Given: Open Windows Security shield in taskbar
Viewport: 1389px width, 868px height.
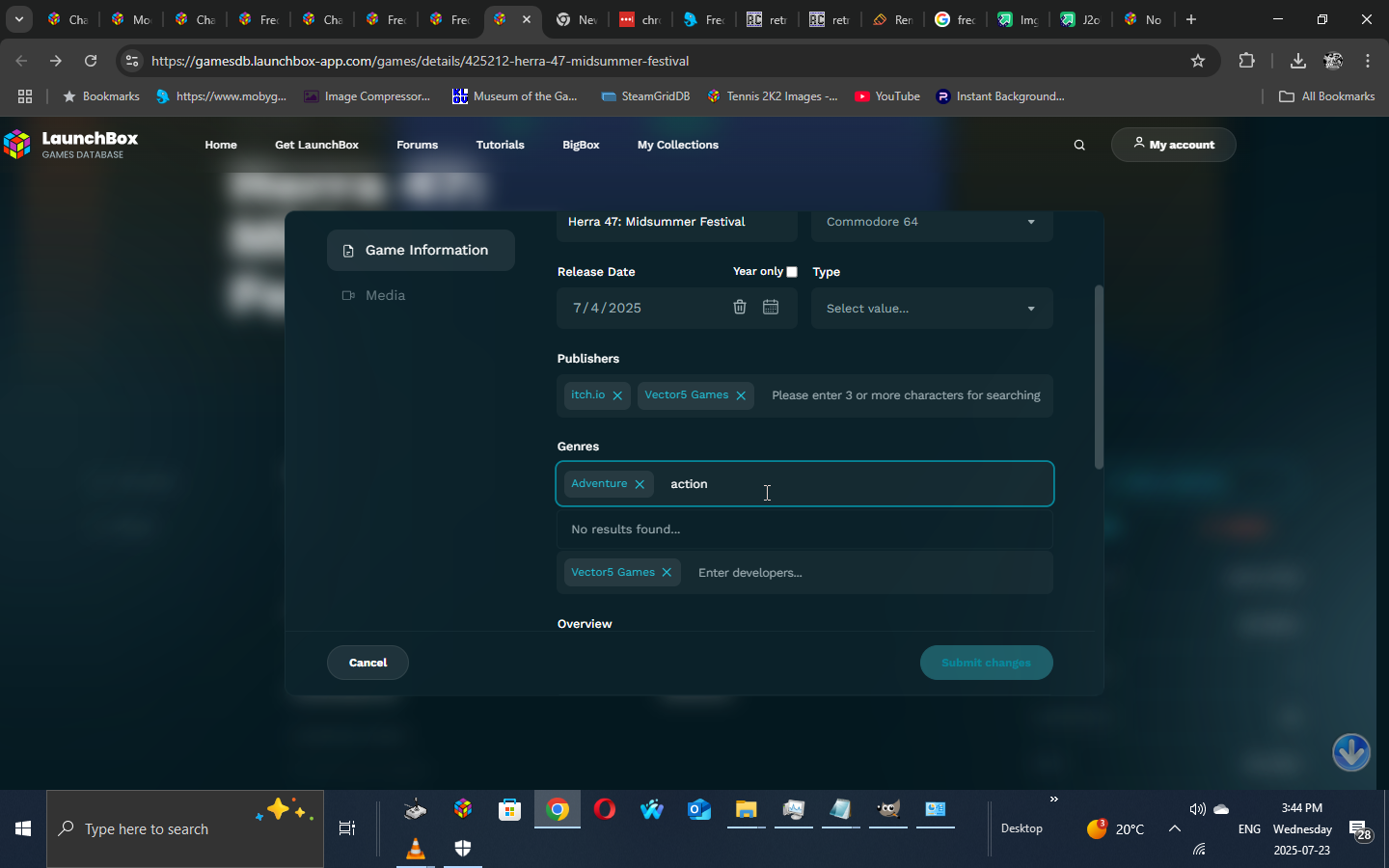Looking at the screenshot, I should pos(463,849).
